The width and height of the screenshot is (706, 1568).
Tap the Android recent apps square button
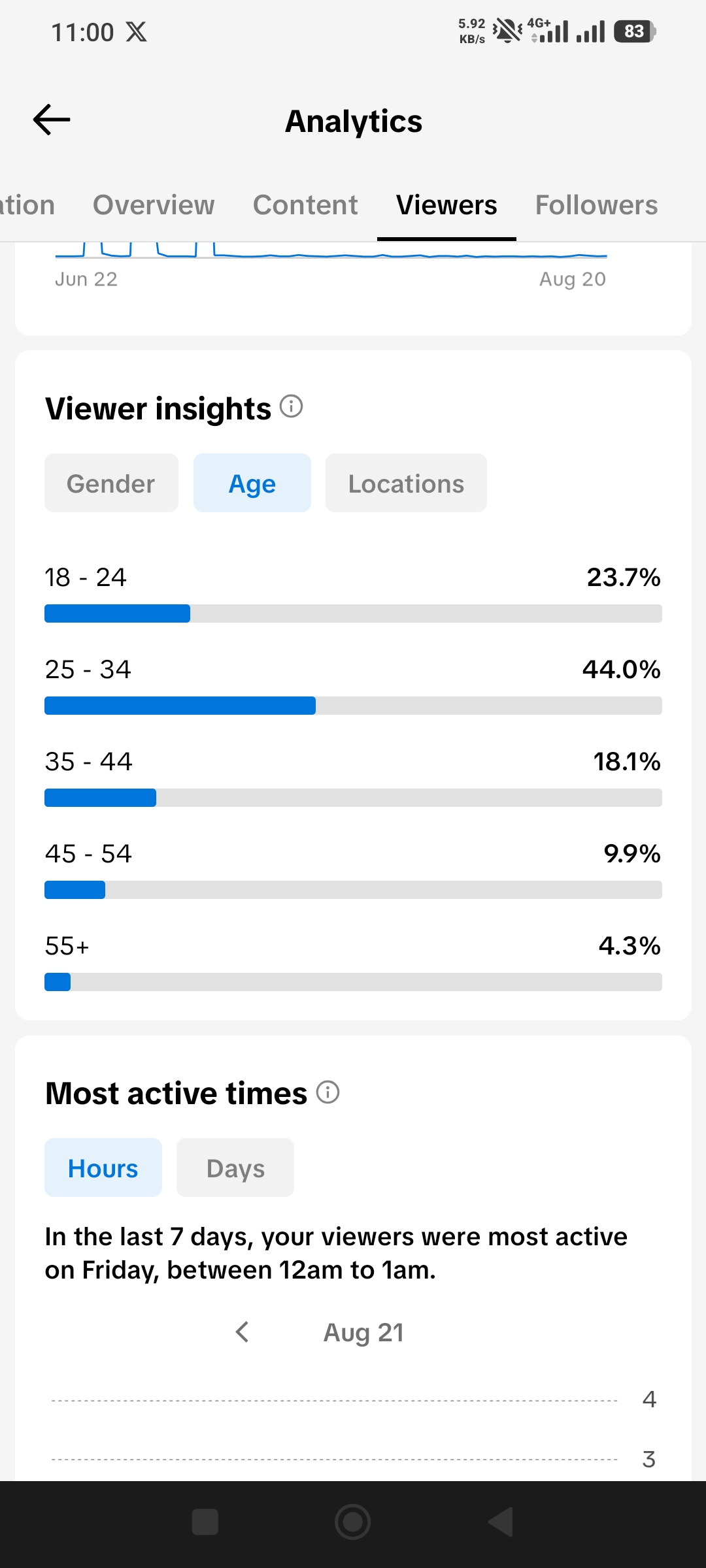205,1522
